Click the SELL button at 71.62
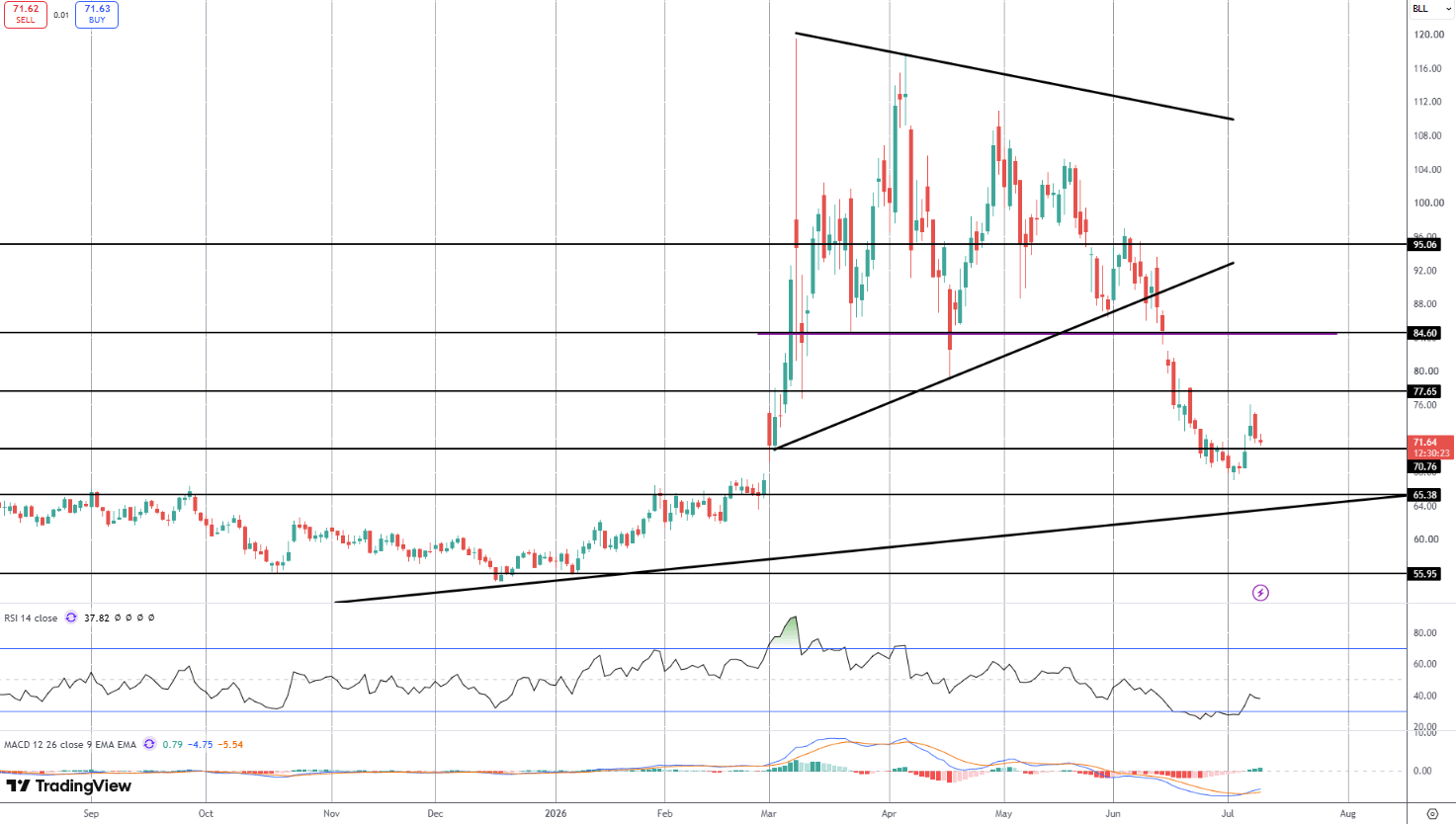 26,15
